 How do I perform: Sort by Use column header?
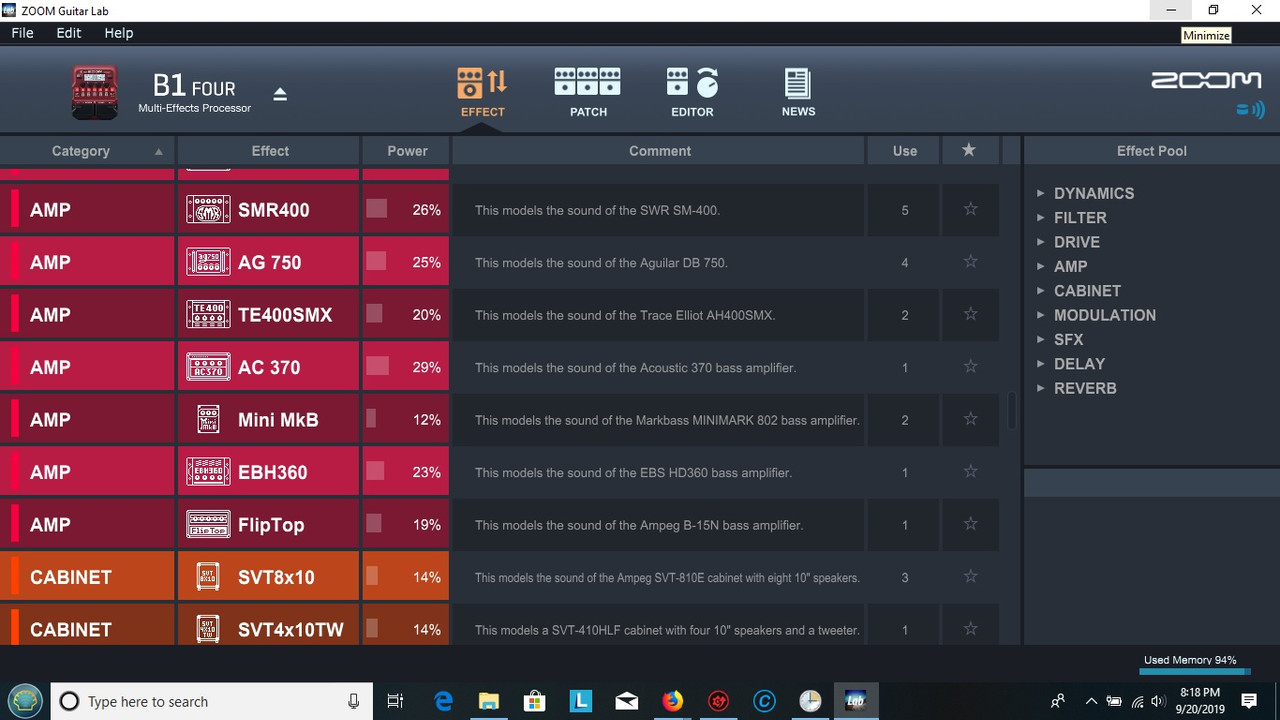pos(904,151)
